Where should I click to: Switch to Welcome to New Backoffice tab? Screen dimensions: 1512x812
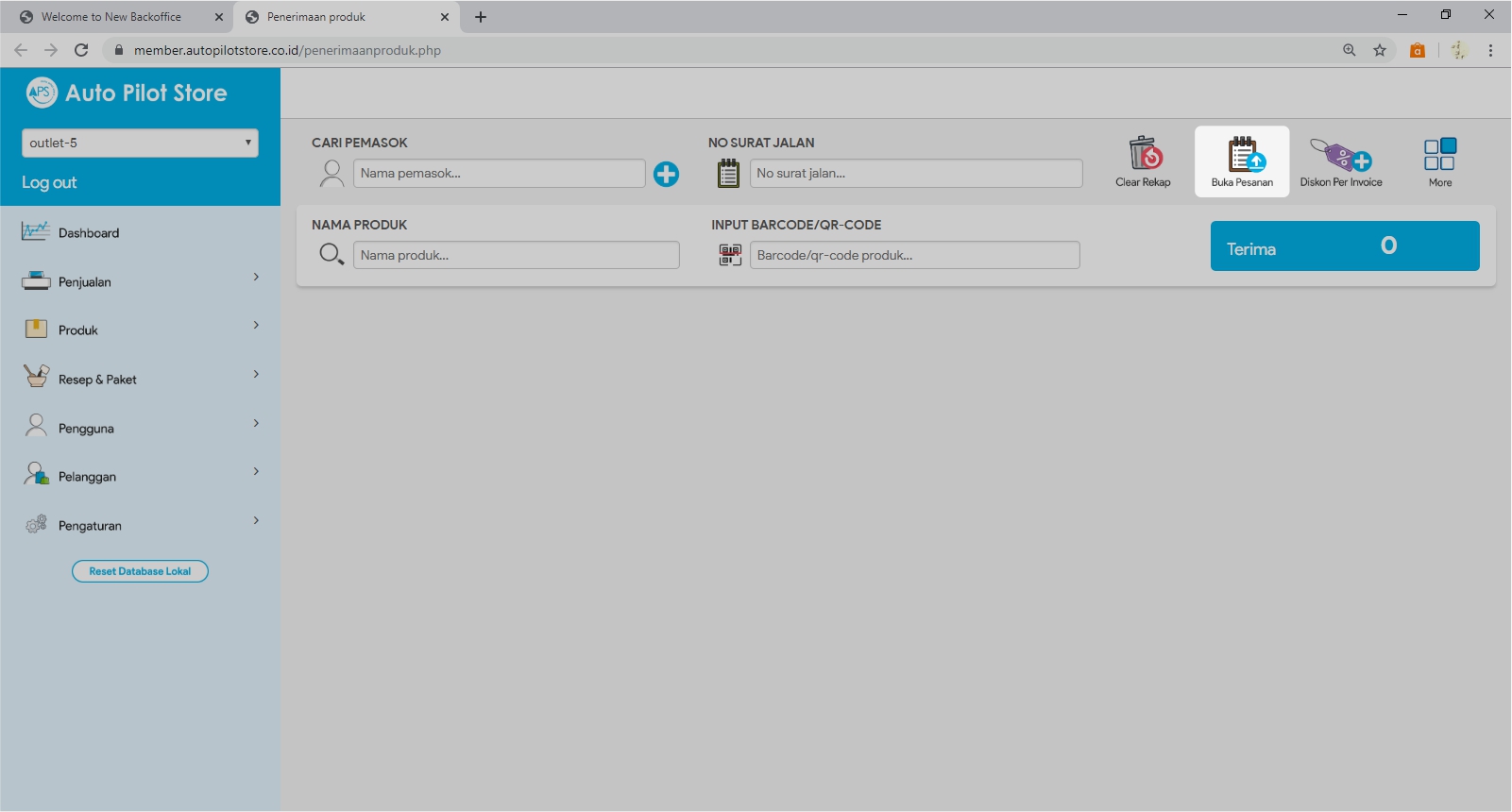(111, 17)
